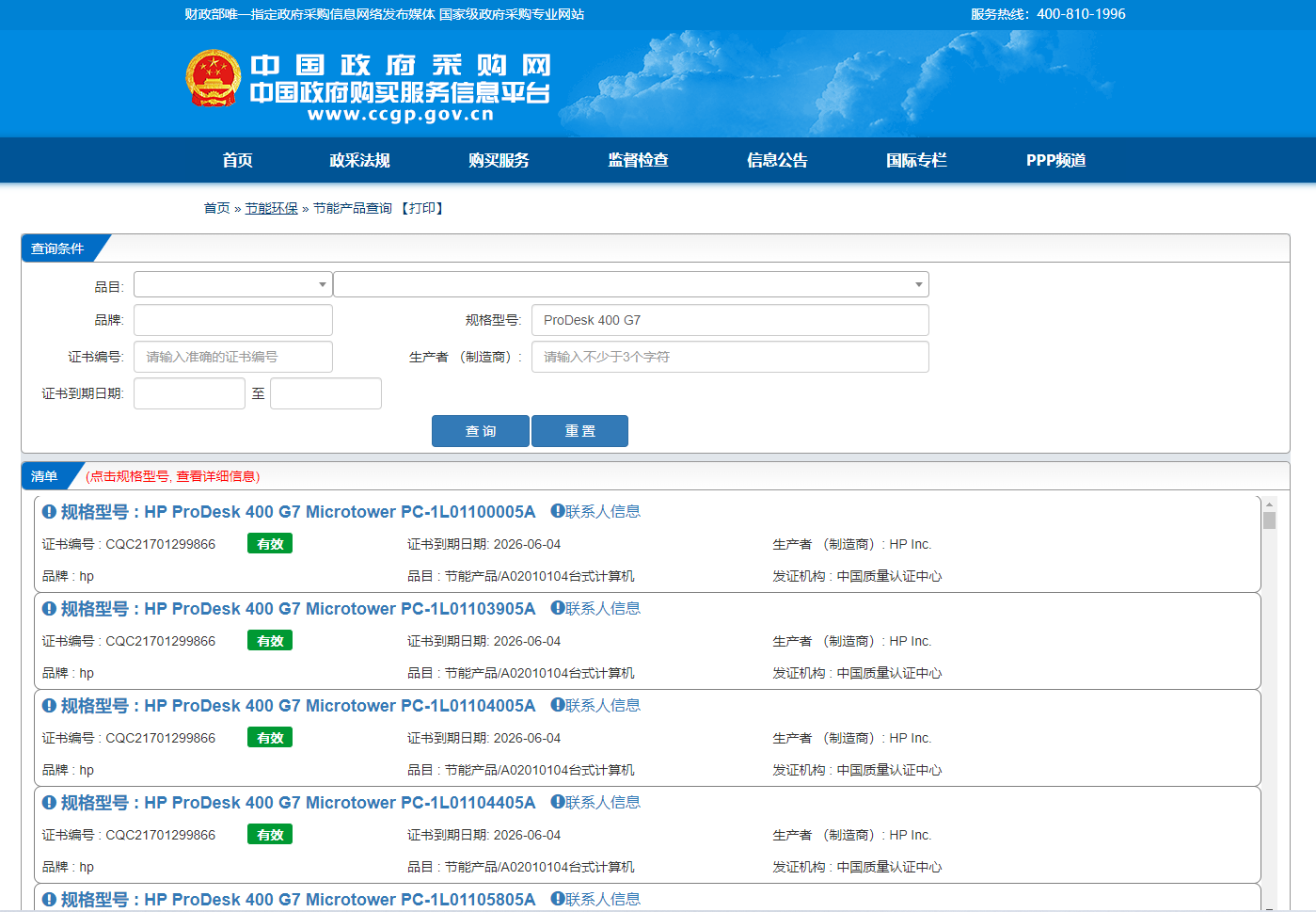Open 购买服务 menu item
1316x912 pixels.
pos(499,160)
